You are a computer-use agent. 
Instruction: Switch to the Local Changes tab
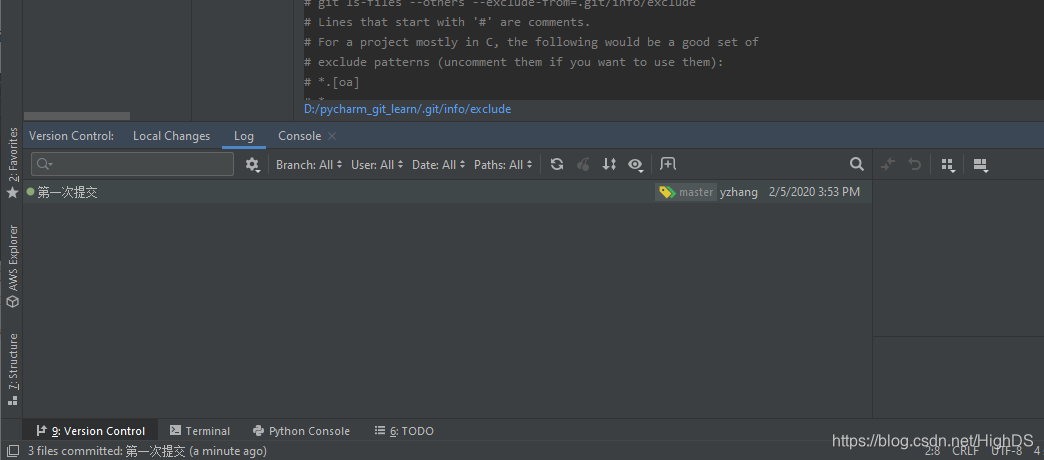172,136
